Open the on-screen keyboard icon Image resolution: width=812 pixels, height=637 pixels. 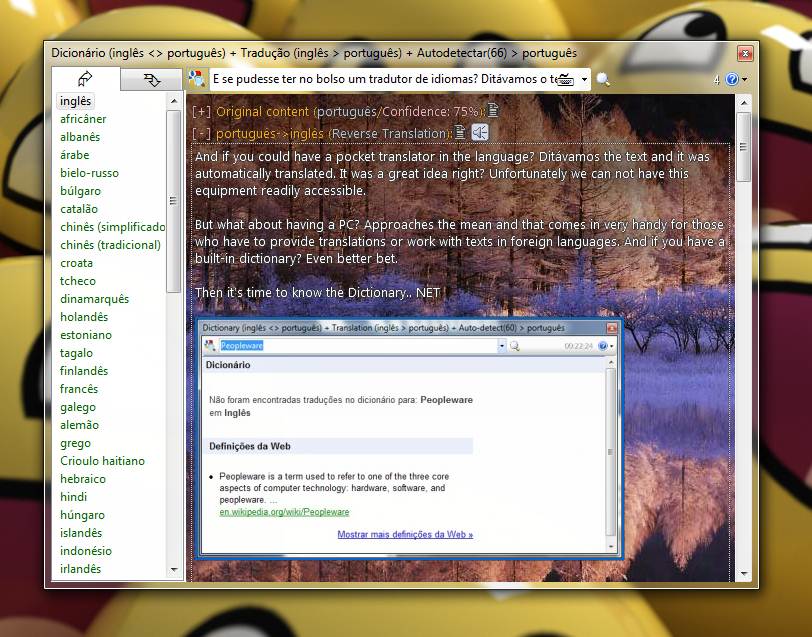566,80
